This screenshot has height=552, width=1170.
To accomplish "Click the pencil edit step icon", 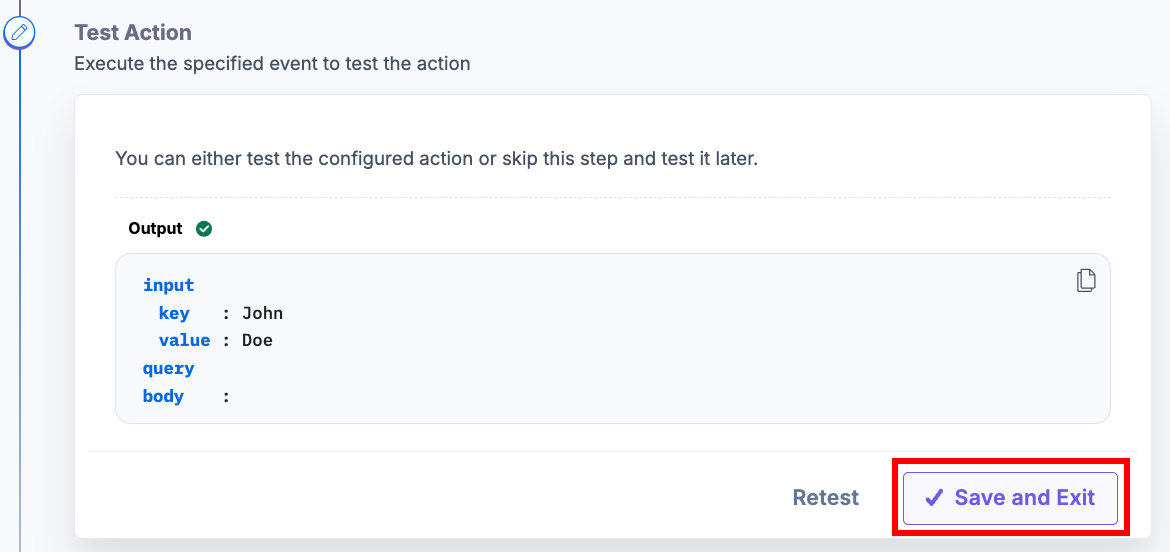I will pos(20,33).
